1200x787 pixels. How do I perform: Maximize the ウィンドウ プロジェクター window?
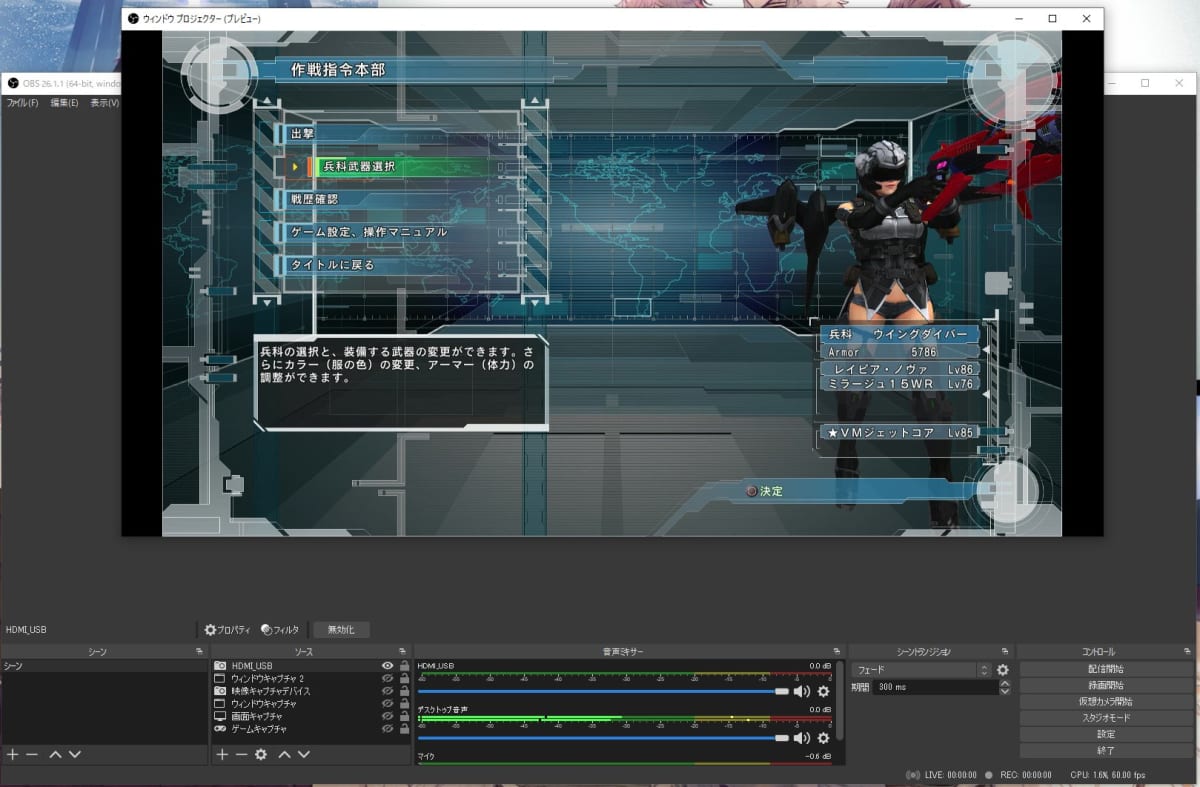pos(1052,18)
